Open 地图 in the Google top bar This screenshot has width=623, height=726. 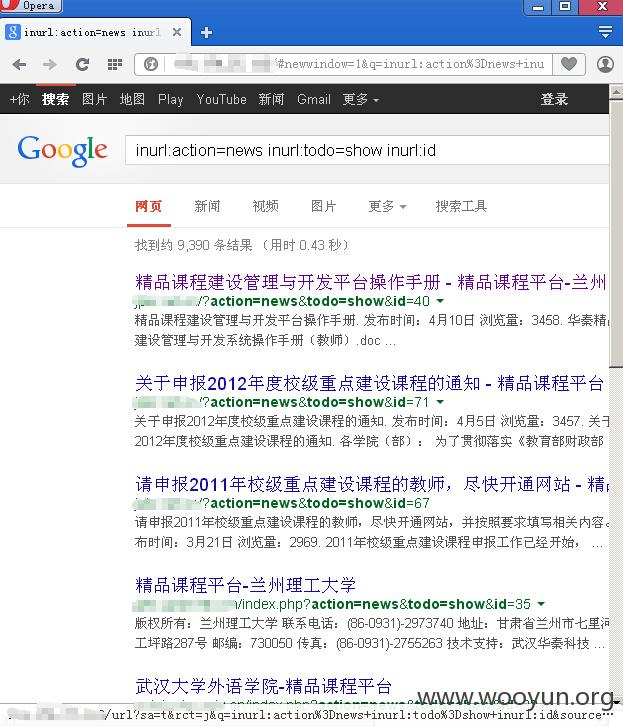coord(132,99)
